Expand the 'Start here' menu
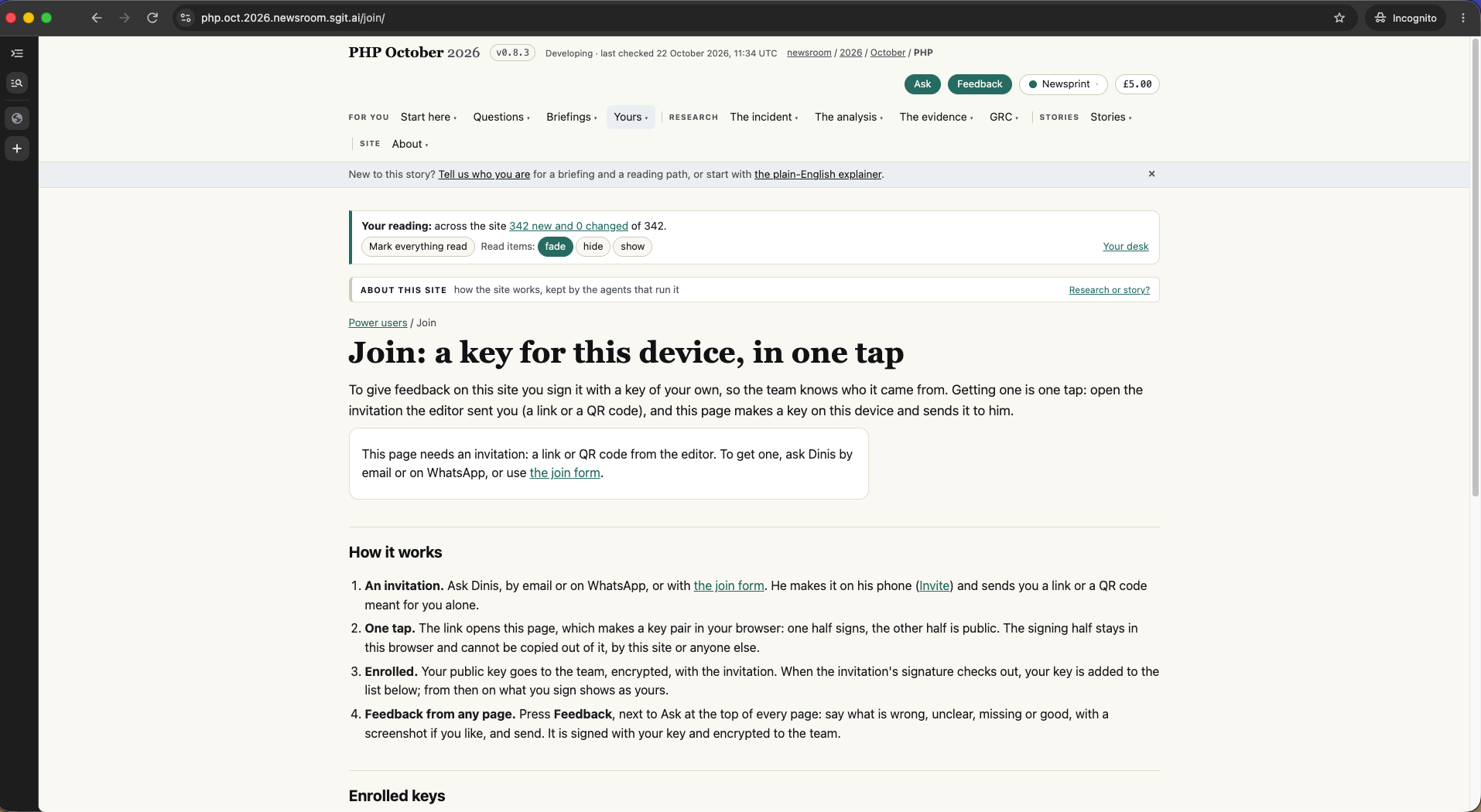The height and width of the screenshot is (812, 1481). tap(429, 117)
